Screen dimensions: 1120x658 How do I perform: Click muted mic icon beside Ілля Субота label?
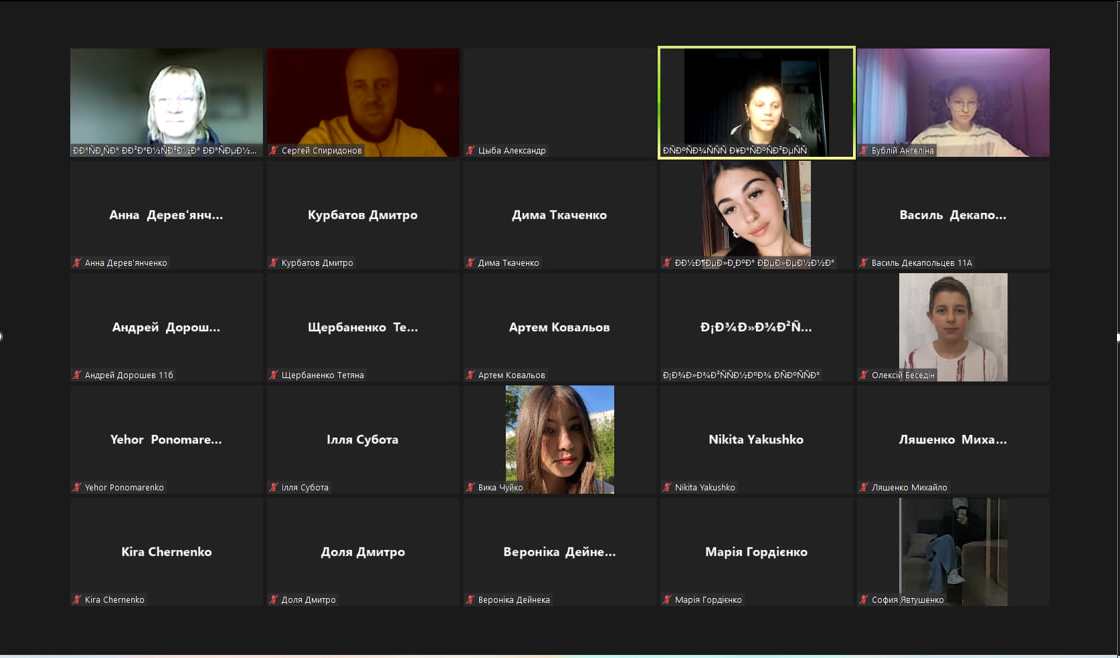coord(274,487)
